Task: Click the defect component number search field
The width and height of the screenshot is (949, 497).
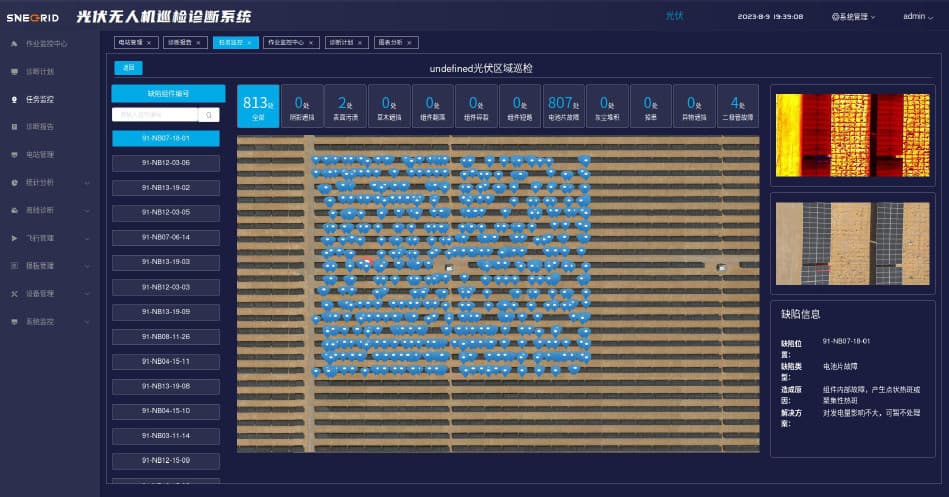Action: pyautogui.click(x=155, y=115)
